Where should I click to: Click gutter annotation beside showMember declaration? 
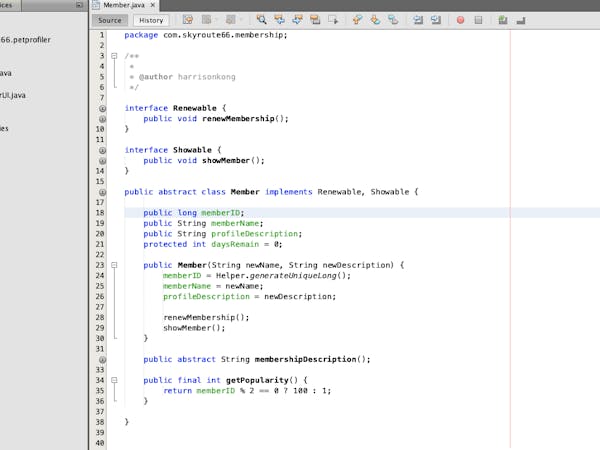point(102,161)
